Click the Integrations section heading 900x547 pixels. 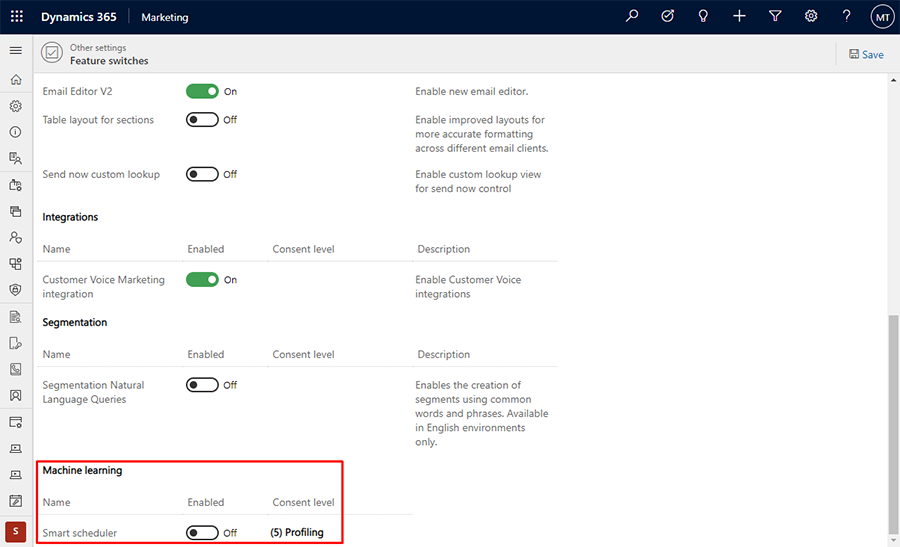(70, 217)
